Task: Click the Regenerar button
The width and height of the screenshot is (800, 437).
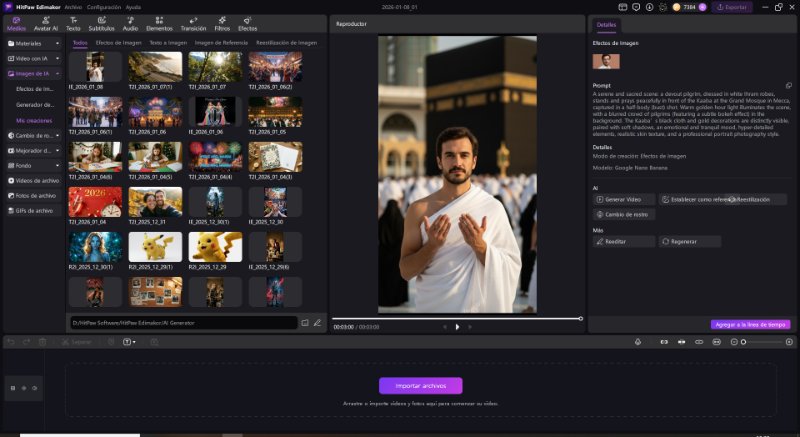Action: (689, 242)
